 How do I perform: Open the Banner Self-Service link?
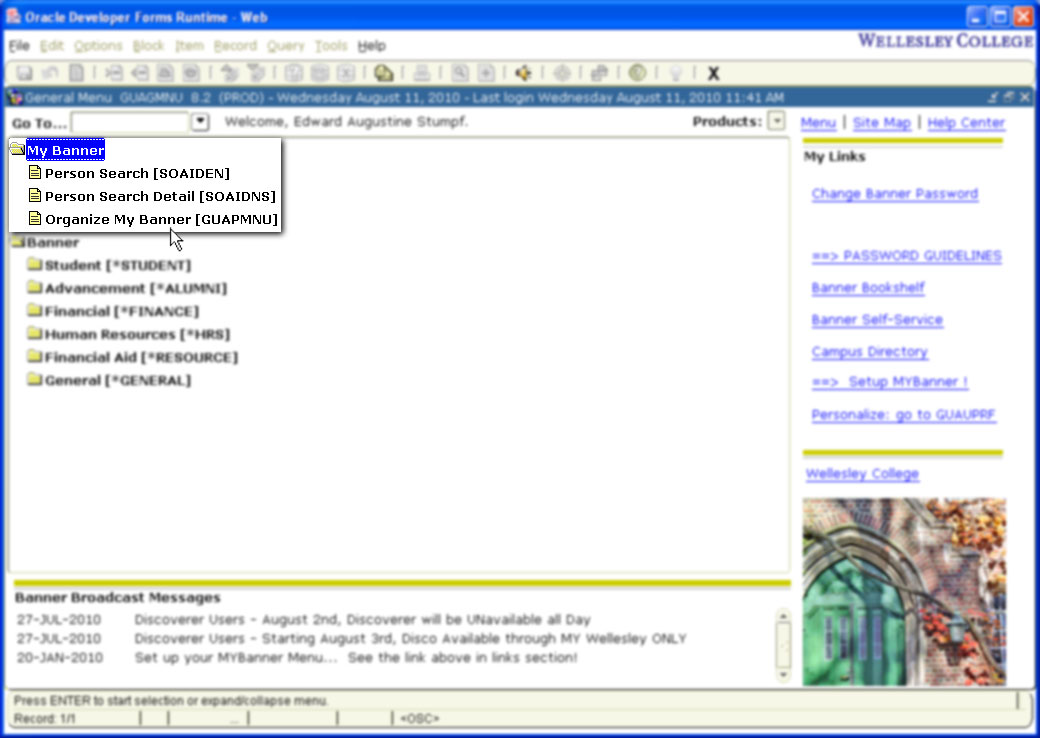click(877, 320)
